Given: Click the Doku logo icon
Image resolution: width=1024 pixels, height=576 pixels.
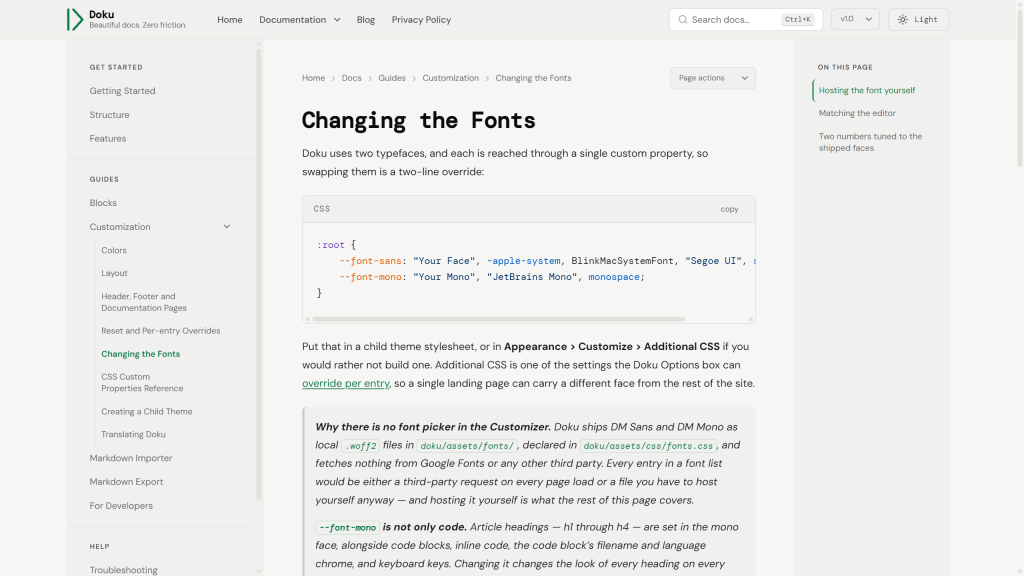Looking at the screenshot, I should coord(75,20).
